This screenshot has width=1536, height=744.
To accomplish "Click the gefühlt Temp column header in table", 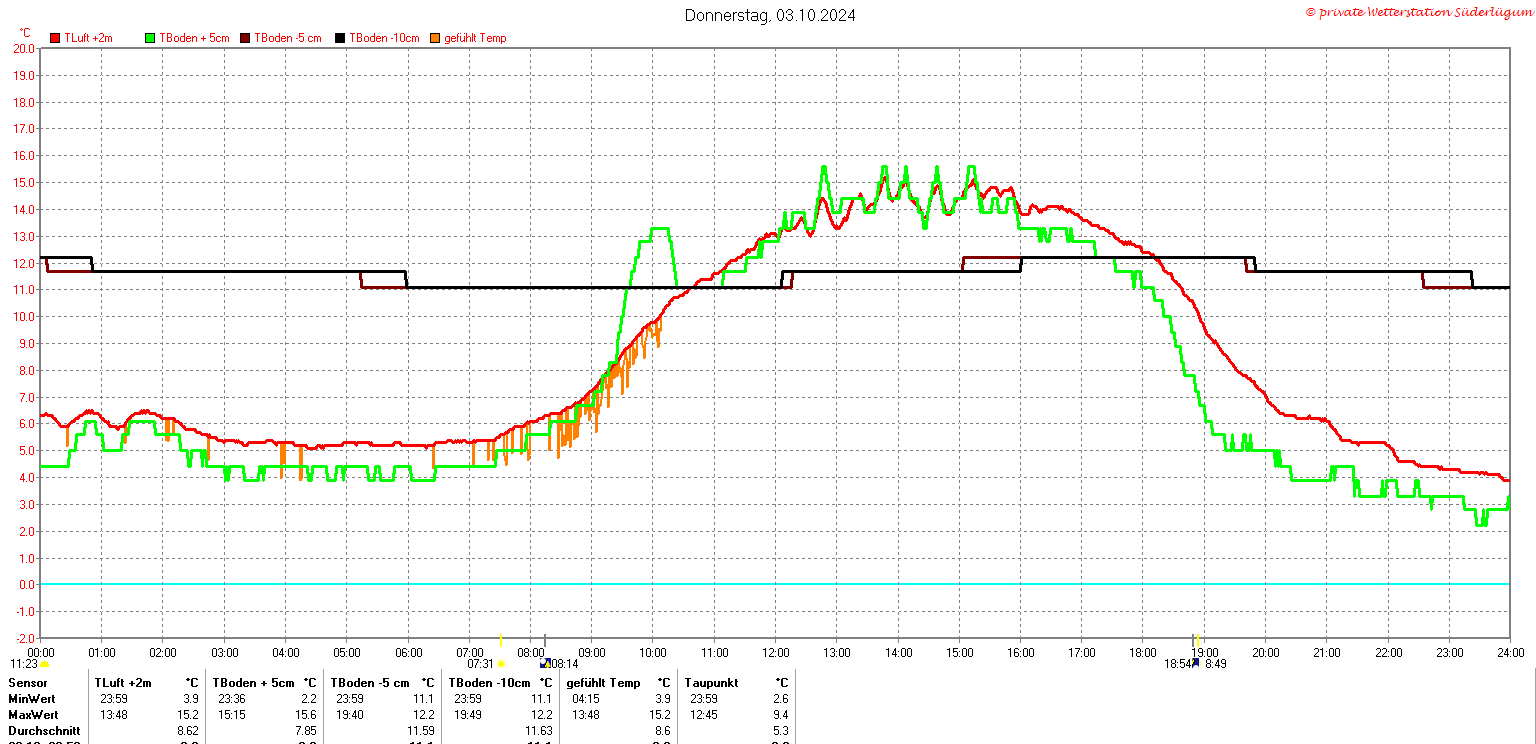I will 604,683.
